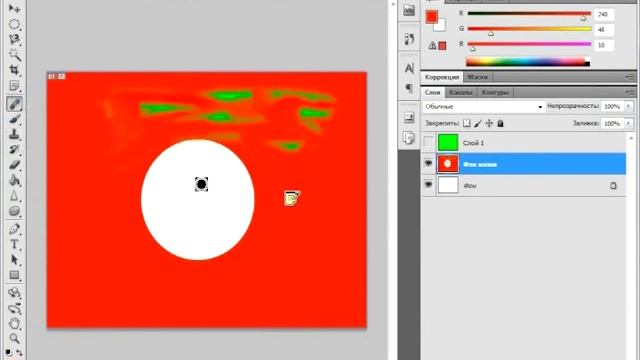Open the Layers panel options menu

coord(631,93)
